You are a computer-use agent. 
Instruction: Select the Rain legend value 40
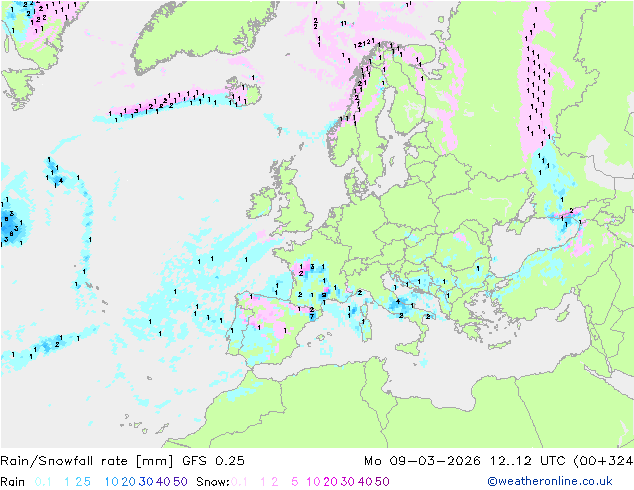tap(163, 482)
